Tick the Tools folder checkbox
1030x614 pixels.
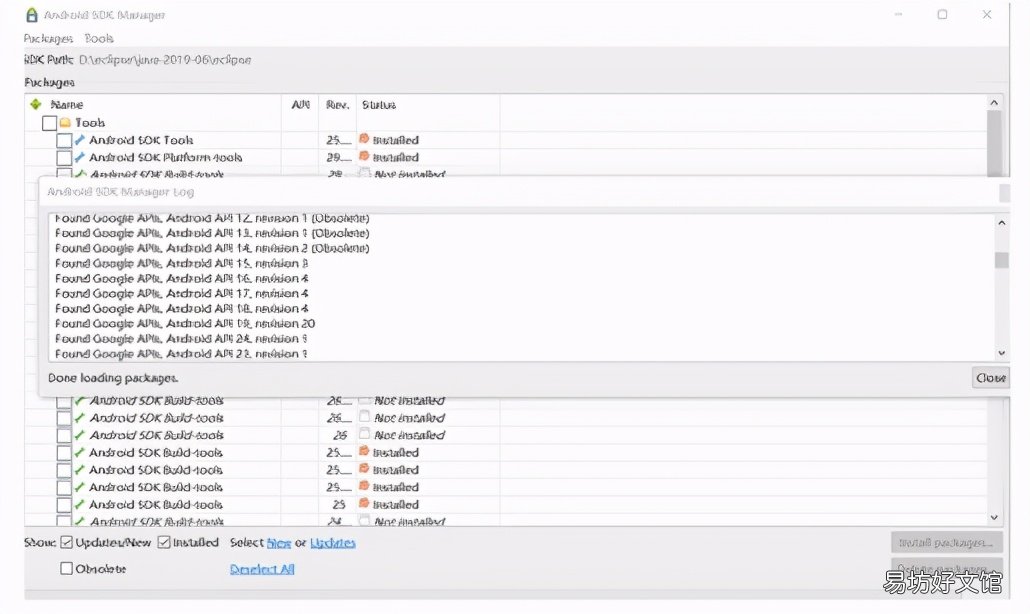point(49,123)
